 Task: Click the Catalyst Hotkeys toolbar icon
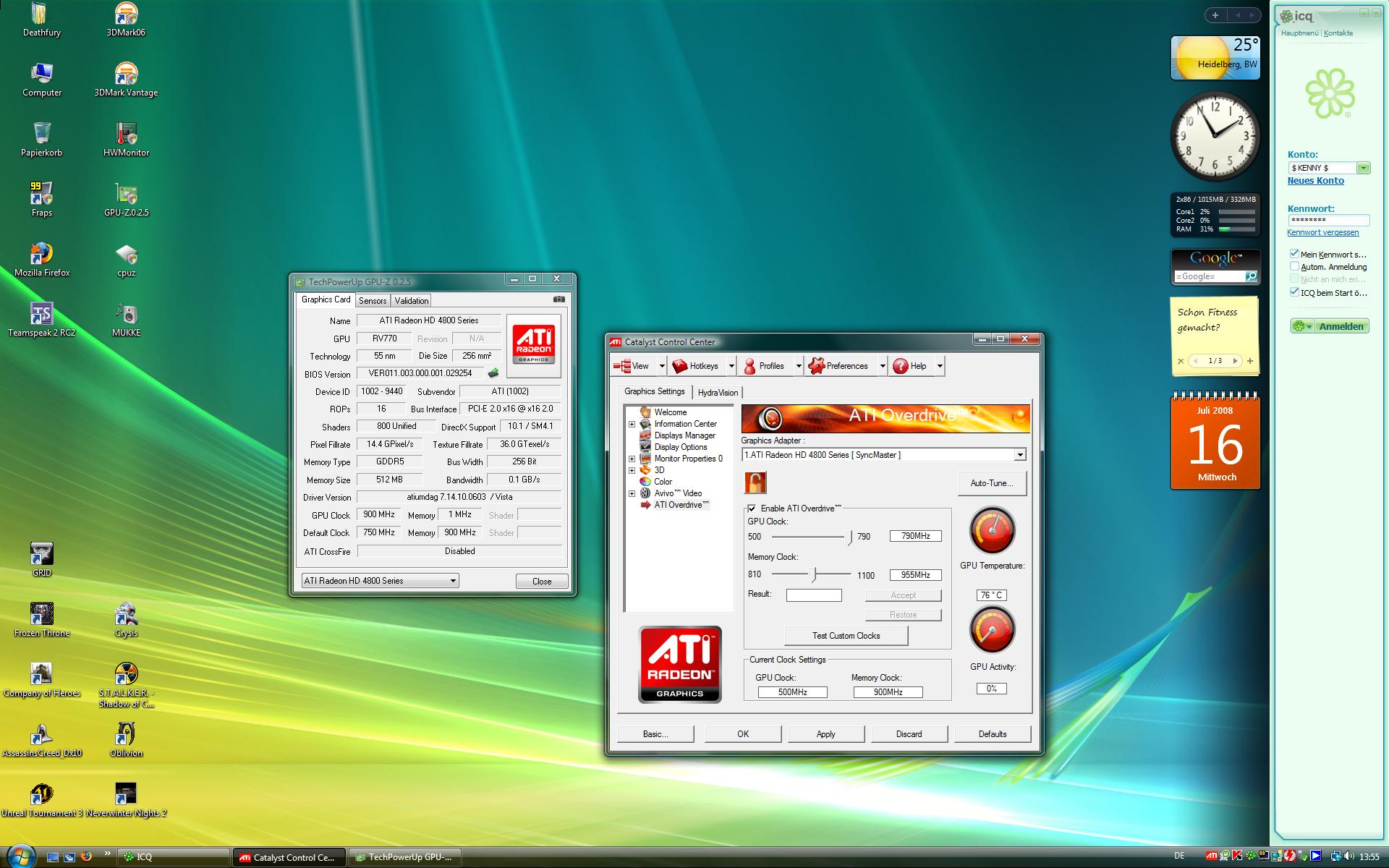680,366
